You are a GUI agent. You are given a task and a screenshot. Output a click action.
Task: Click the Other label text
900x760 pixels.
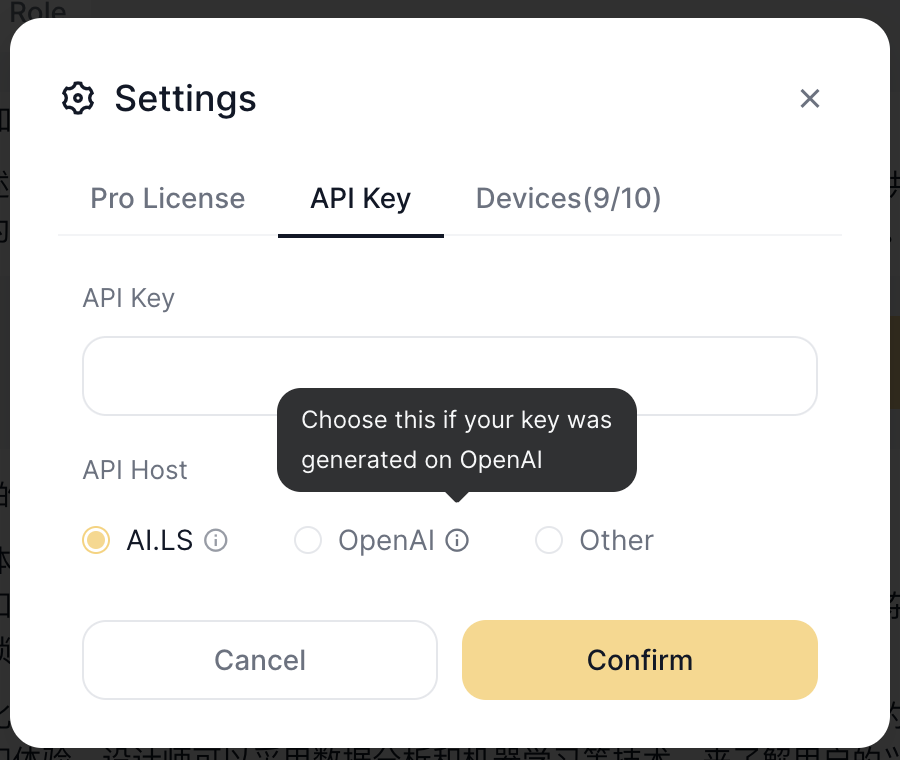(x=616, y=541)
